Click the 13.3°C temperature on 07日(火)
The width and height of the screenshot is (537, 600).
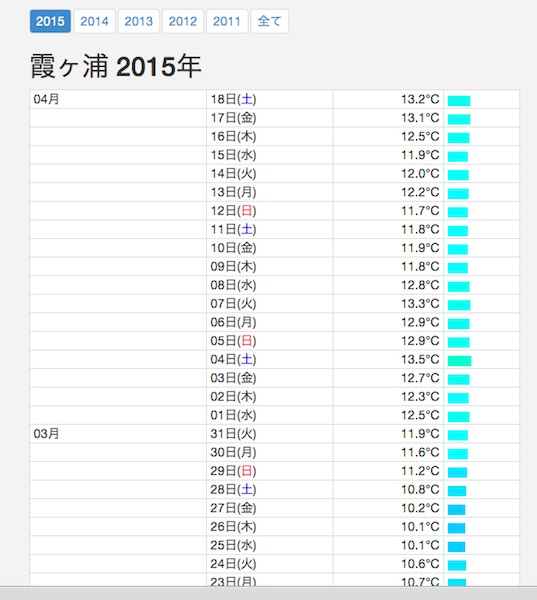coord(420,304)
